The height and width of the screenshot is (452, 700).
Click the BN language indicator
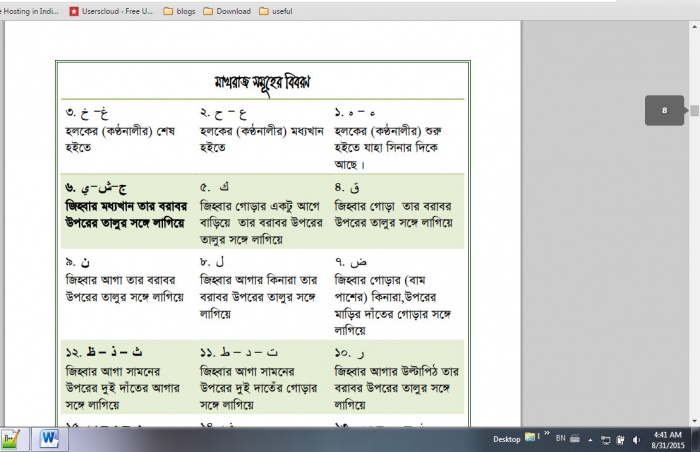tap(560, 438)
